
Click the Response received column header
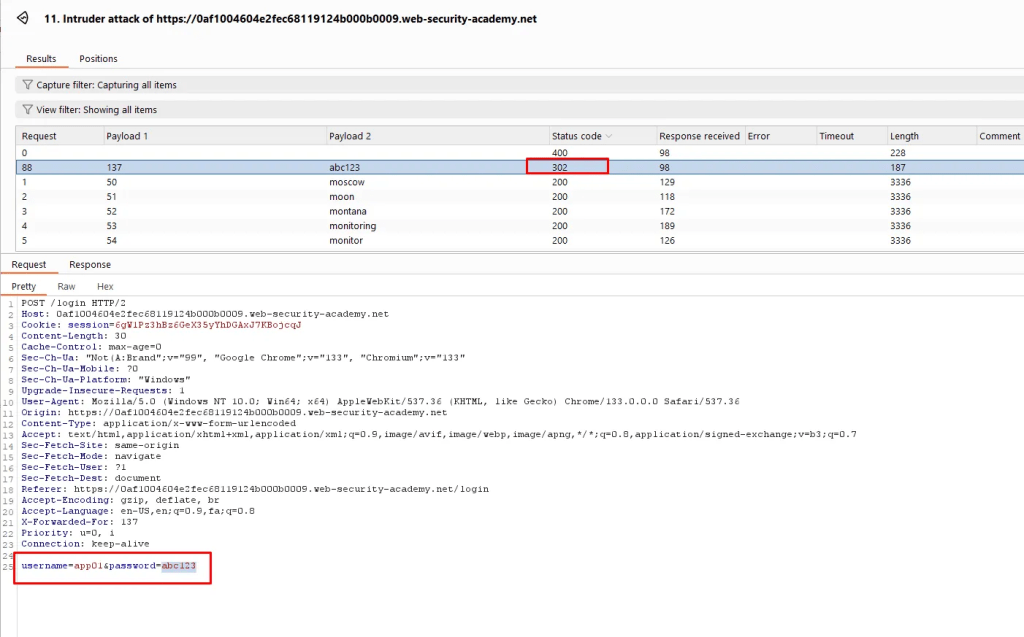pyautogui.click(x=699, y=136)
